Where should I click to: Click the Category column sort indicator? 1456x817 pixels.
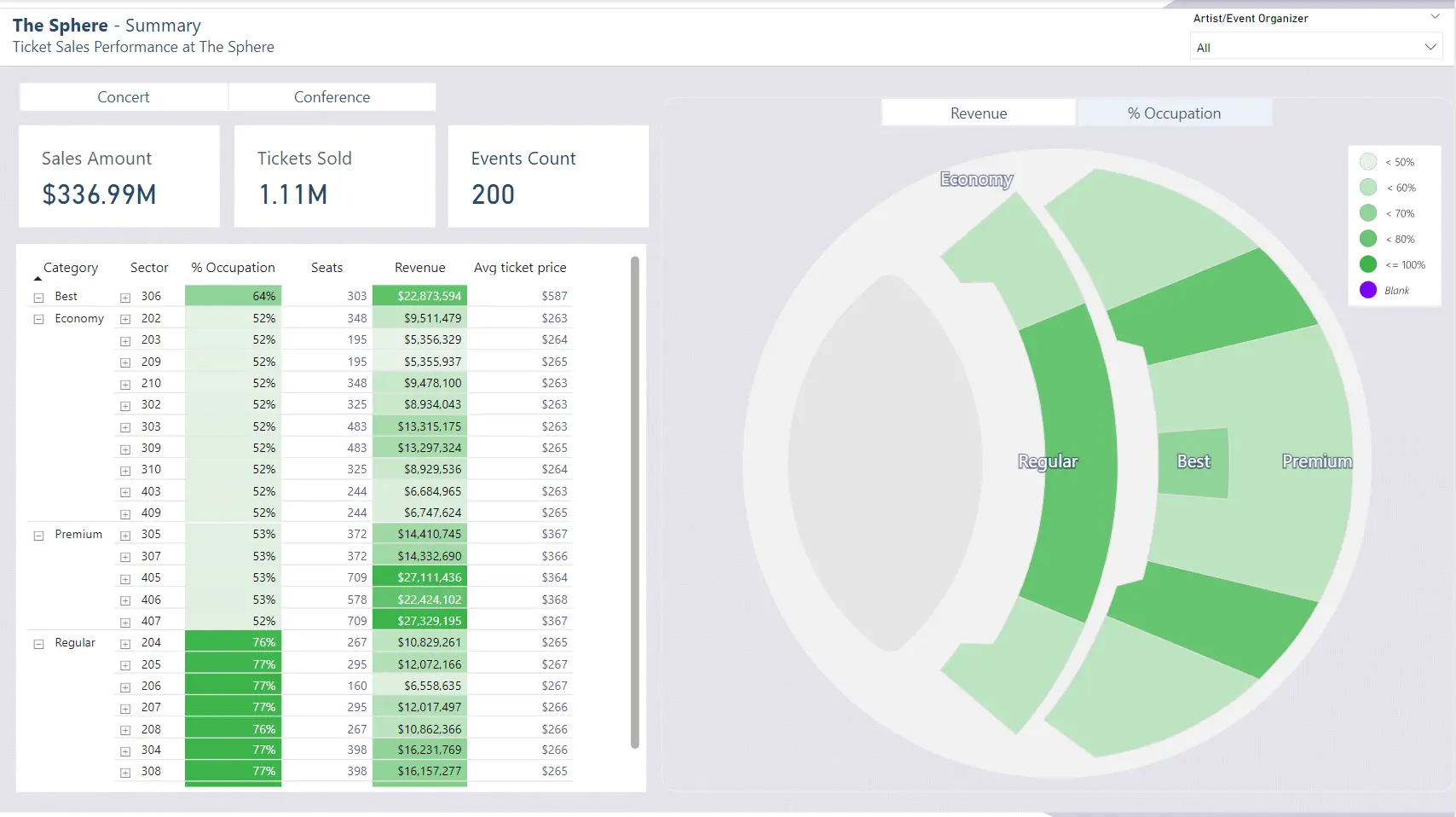(38, 278)
